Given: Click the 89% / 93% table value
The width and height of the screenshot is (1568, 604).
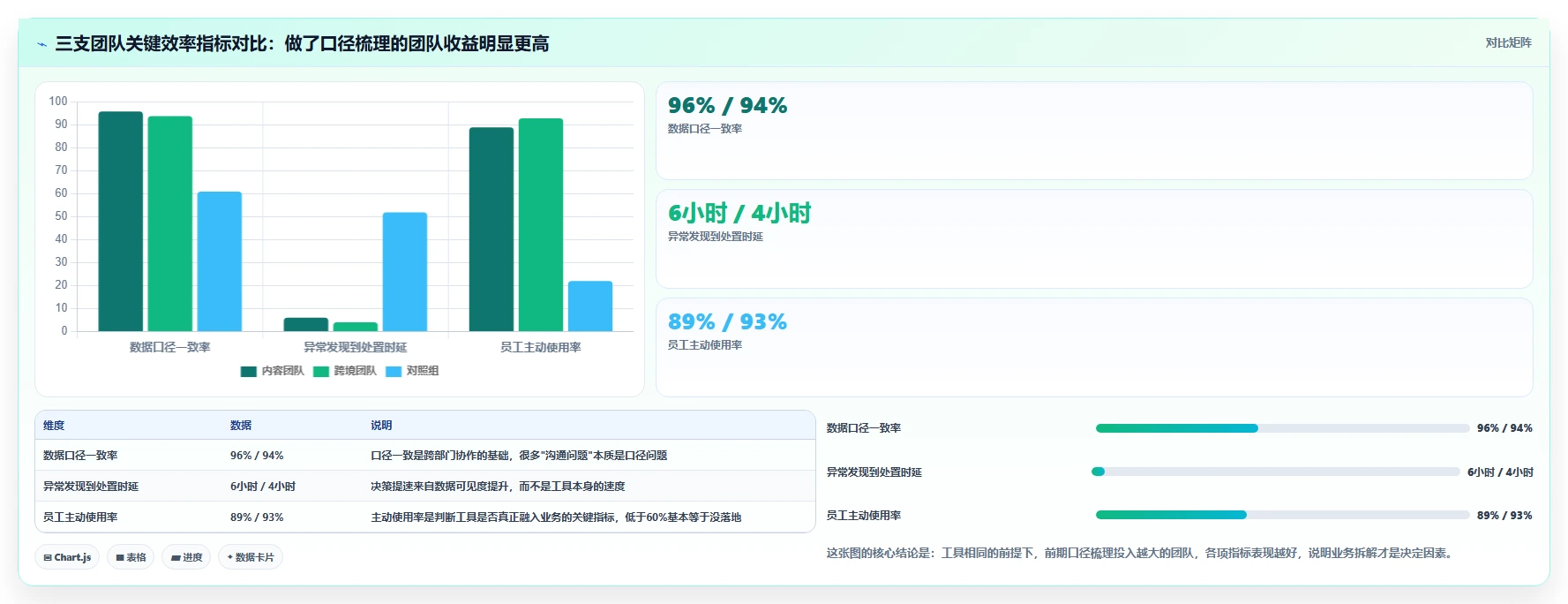Looking at the screenshot, I should click(x=257, y=517).
